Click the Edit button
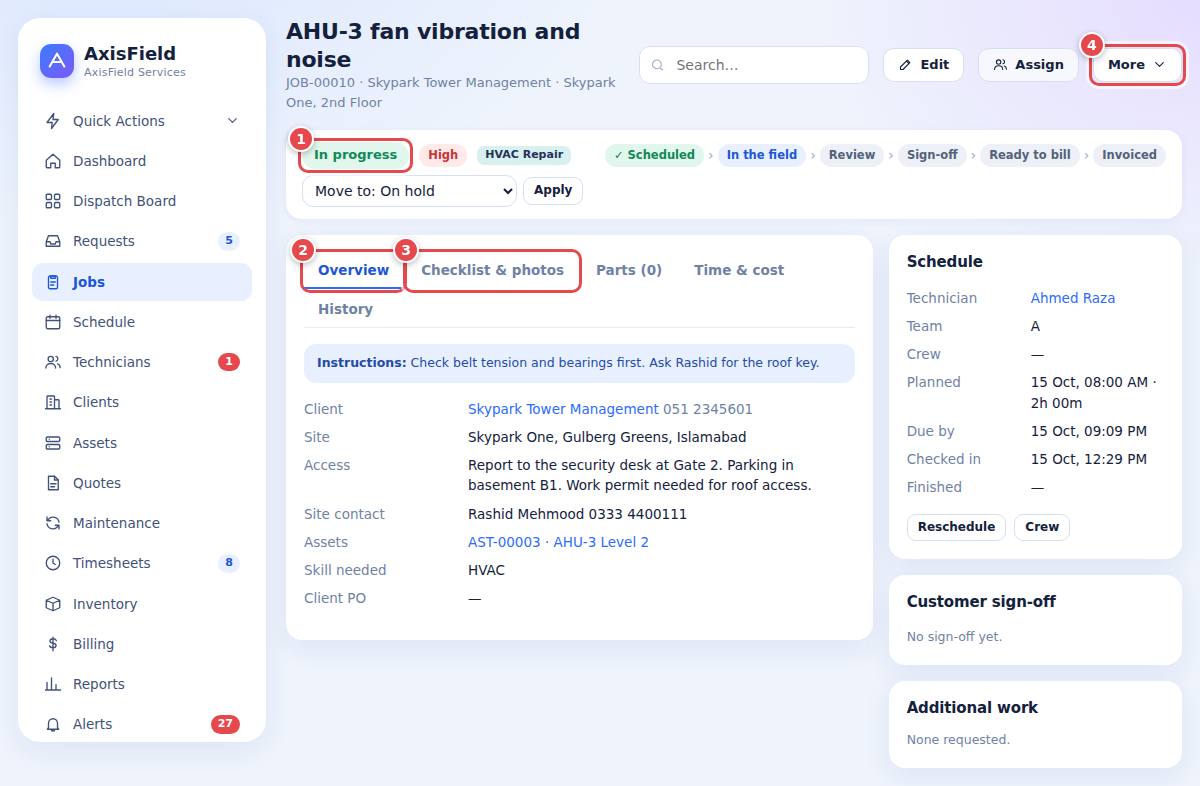1200x786 pixels. tap(923, 65)
